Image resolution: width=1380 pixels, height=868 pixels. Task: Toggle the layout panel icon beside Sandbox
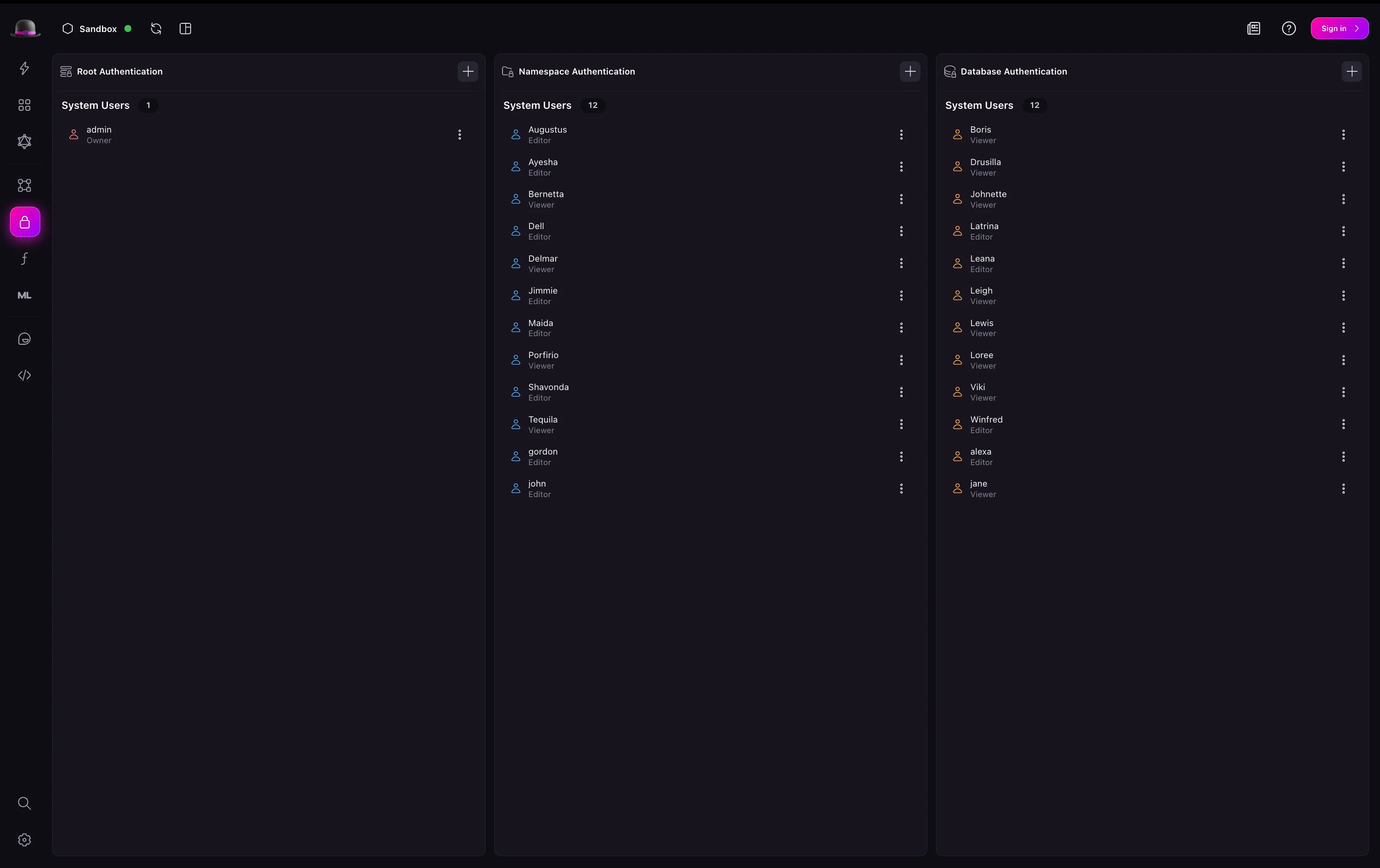coord(185,29)
